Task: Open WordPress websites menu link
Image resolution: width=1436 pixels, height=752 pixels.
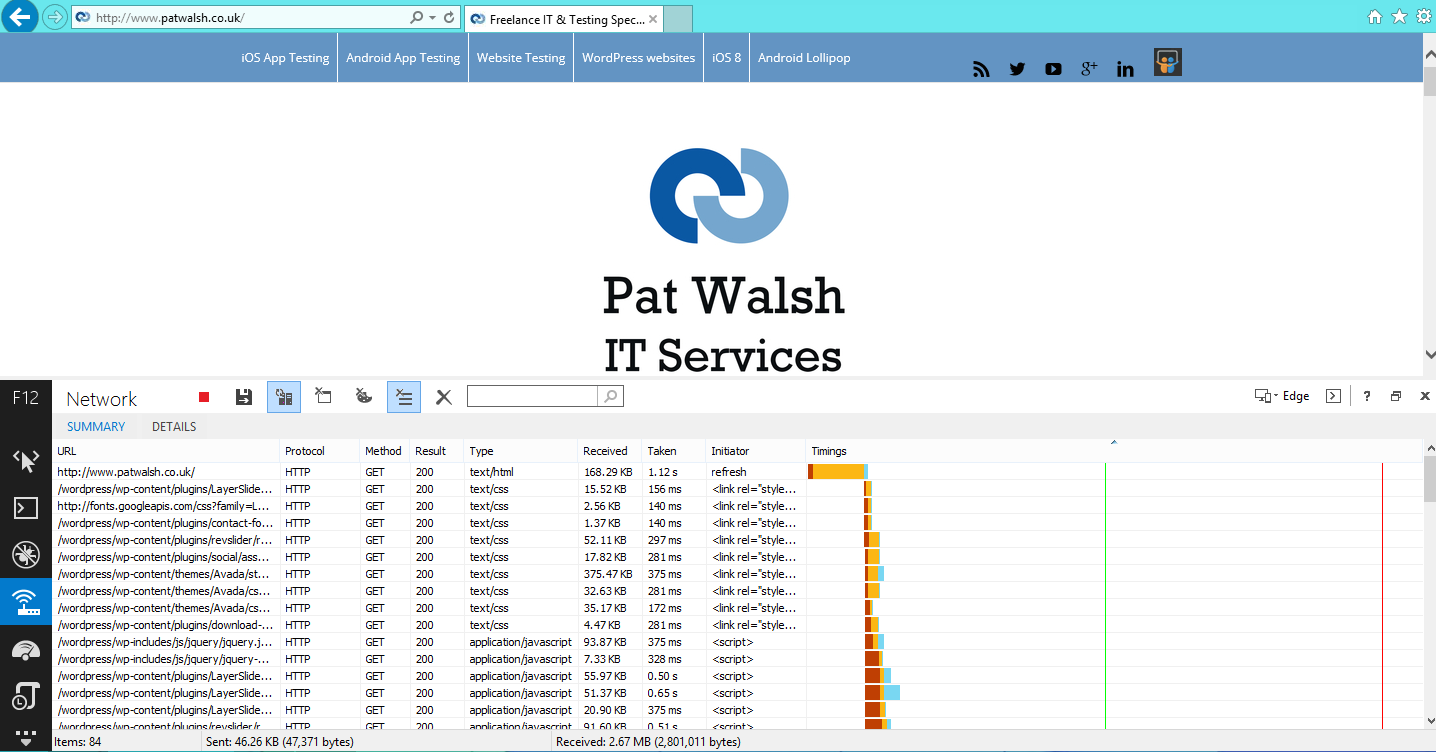Action: pos(638,58)
